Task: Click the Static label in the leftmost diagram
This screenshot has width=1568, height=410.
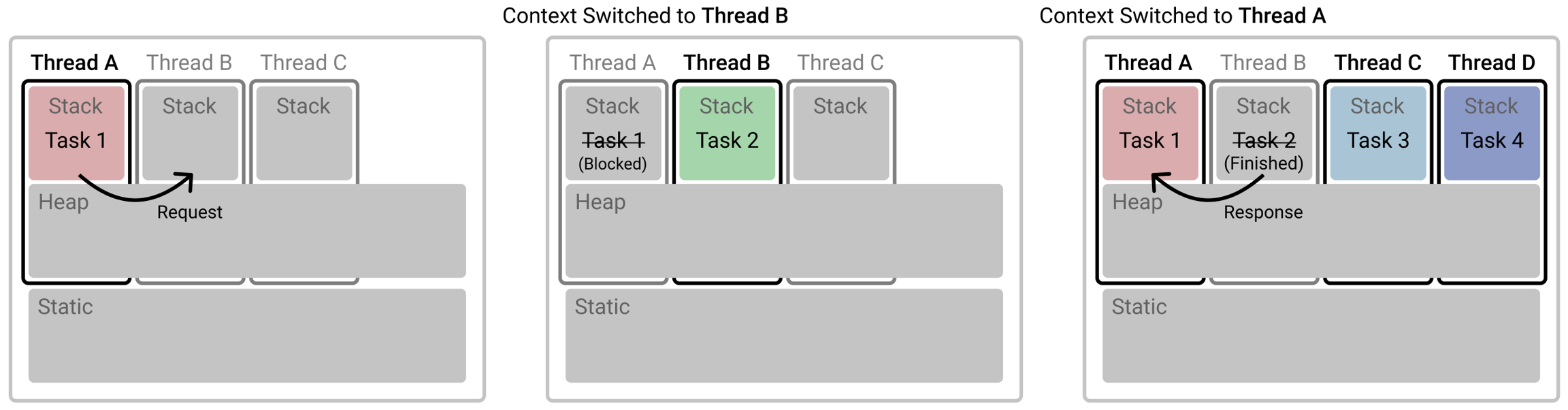Action: pos(65,307)
